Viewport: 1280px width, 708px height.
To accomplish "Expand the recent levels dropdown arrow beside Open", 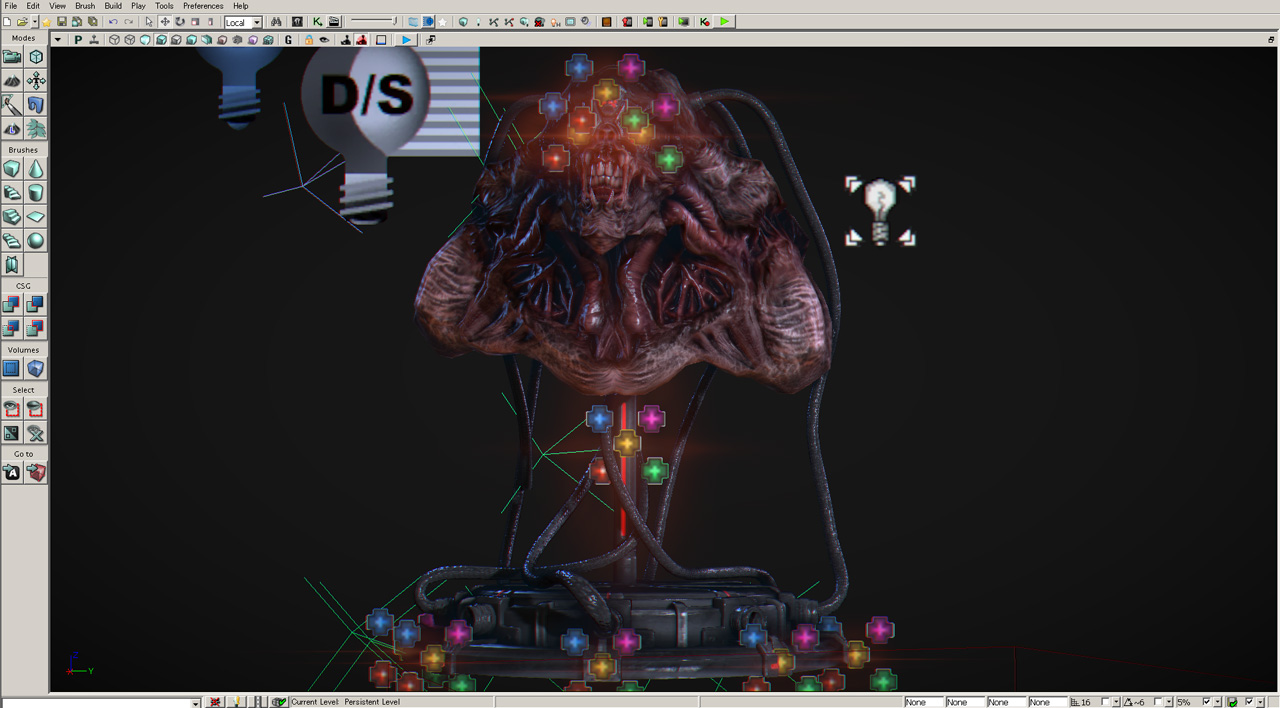I will coord(35,22).
